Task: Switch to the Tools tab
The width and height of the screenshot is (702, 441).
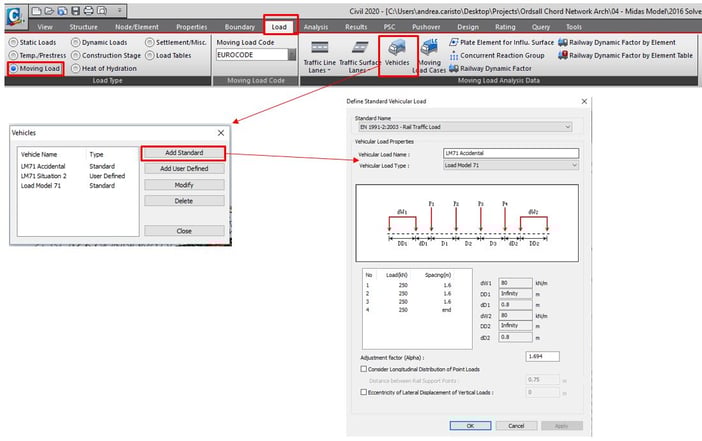Action: coord(574,27)
